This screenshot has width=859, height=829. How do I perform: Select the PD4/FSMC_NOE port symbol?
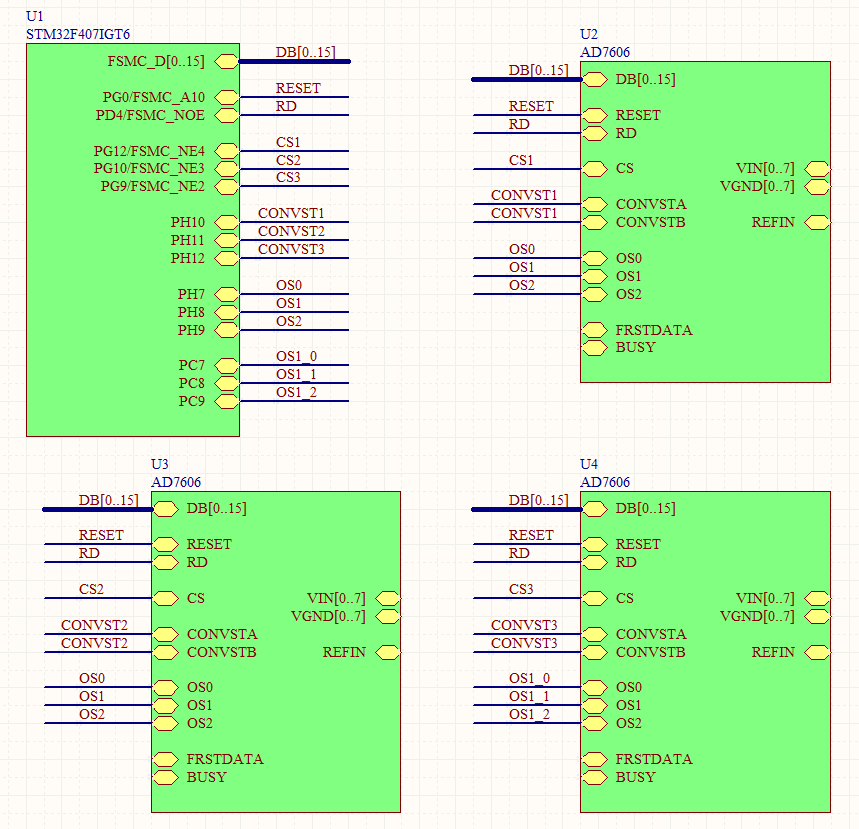[x=226, y=116]
